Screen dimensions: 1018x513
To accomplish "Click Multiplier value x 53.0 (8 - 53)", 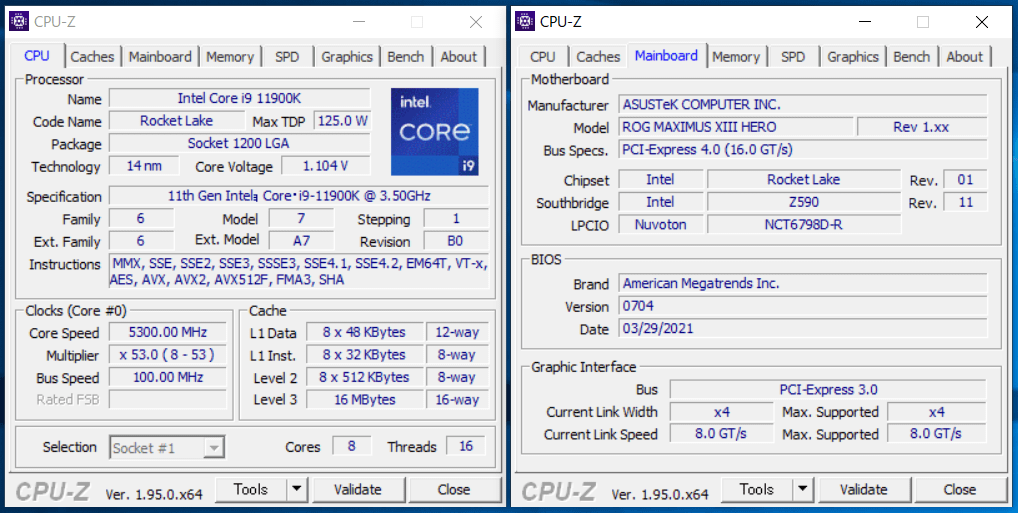I will (168, 355).
